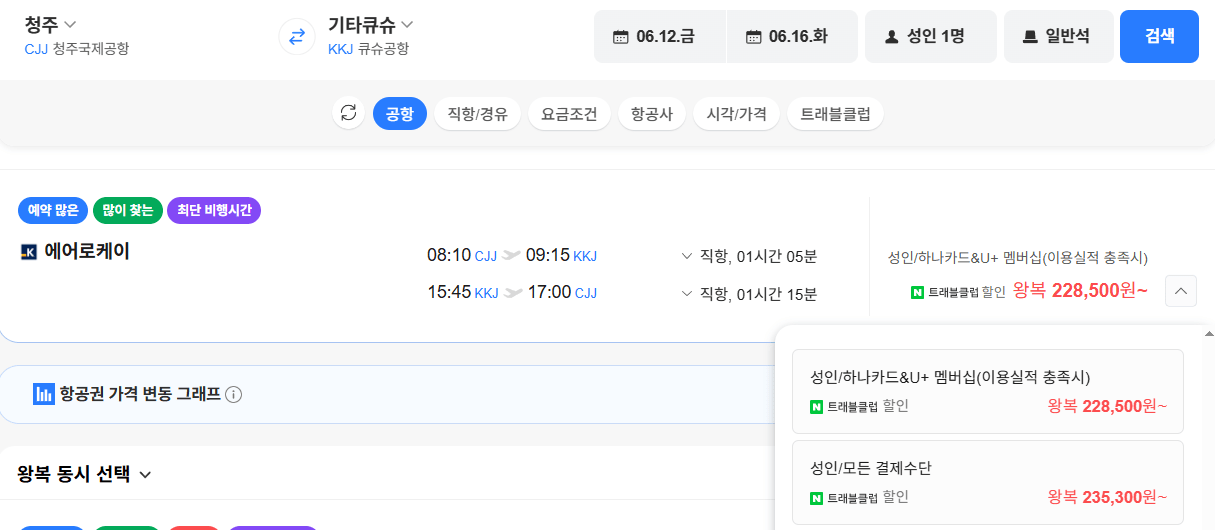The width and height of the screenshot is (1215, 530).
Task: Click outbound departure time 08:10
Action: point(449,255)
